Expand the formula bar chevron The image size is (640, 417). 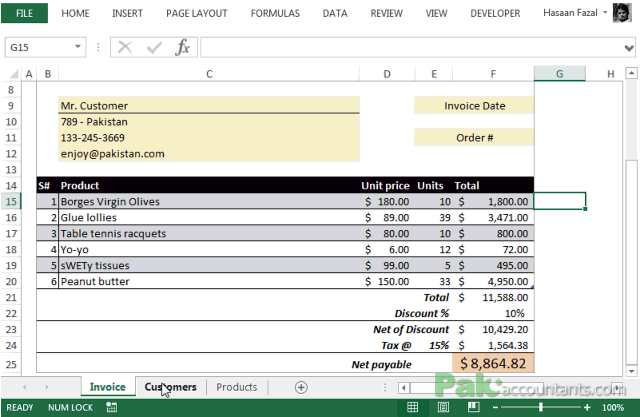pyautogui.click(x=629, y=48)
